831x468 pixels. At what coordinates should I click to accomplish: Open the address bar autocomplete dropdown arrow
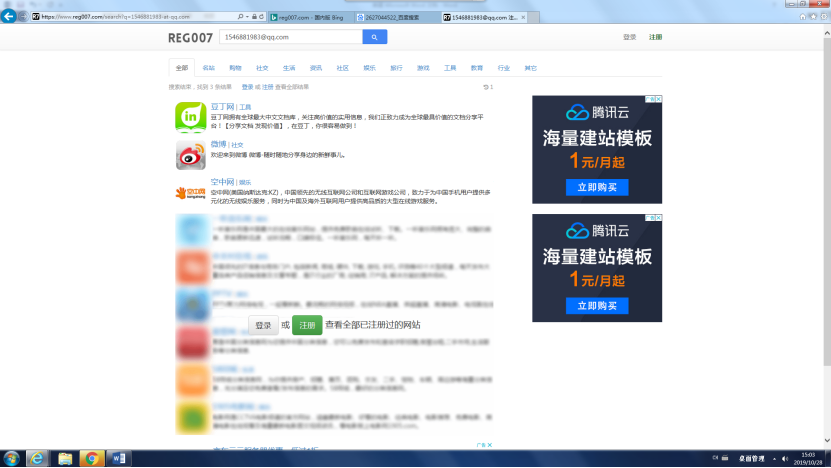point(247,17)
